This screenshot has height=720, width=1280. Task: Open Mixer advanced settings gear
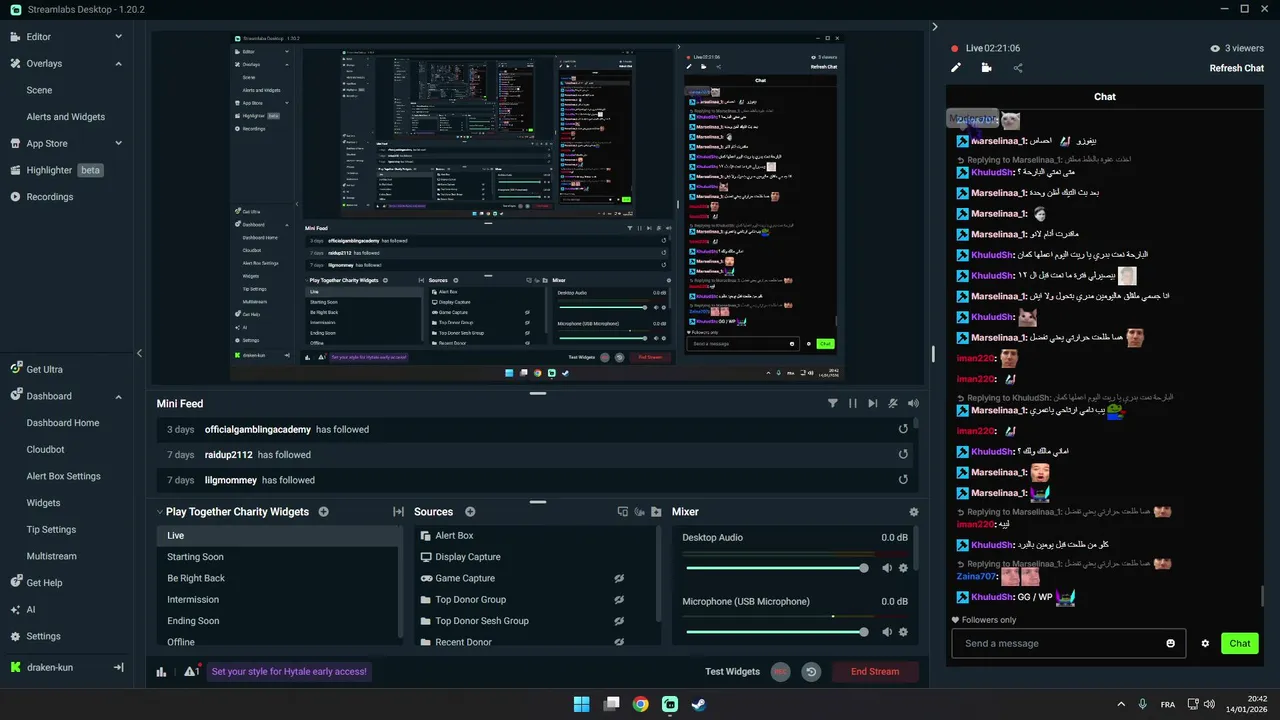click(913, 512)
